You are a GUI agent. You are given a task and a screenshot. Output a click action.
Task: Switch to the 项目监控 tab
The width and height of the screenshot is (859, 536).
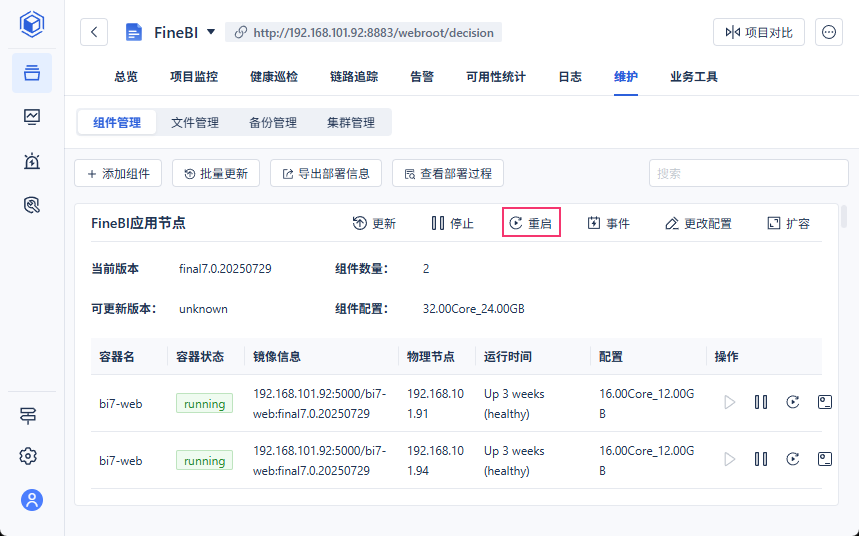[x=194, y=77]
